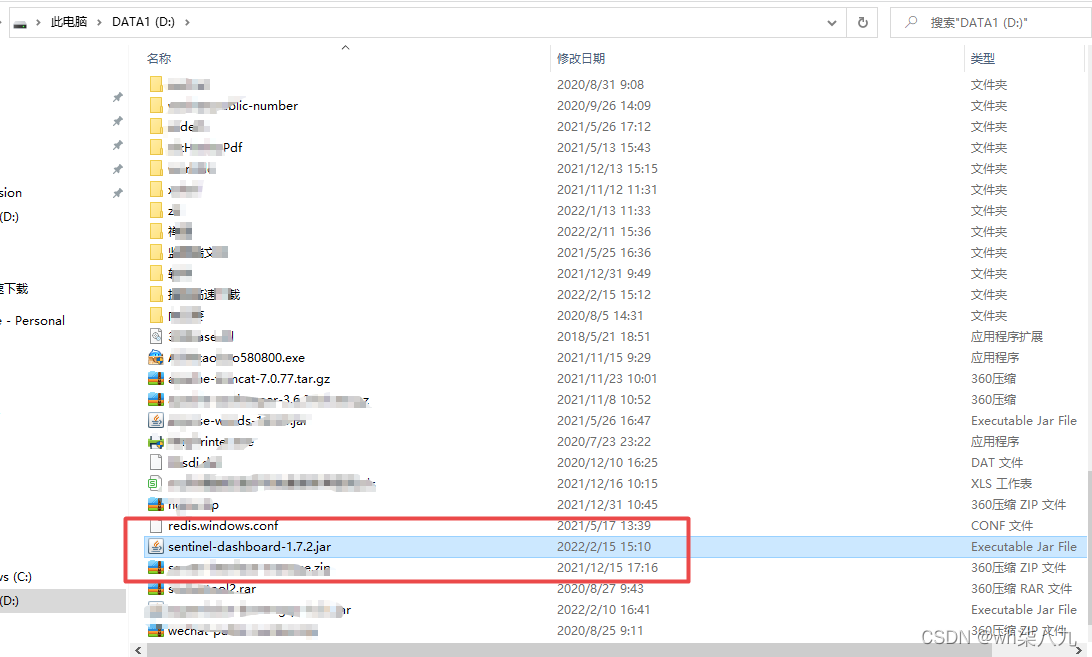
Task: Select the folder ending in blic-number
Action: [233, 106]
